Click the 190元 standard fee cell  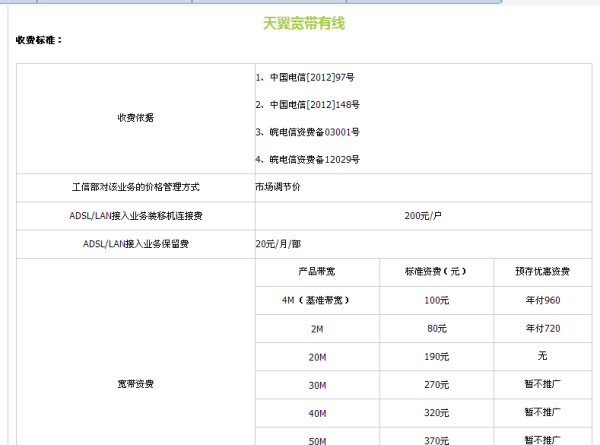point(437,357)
